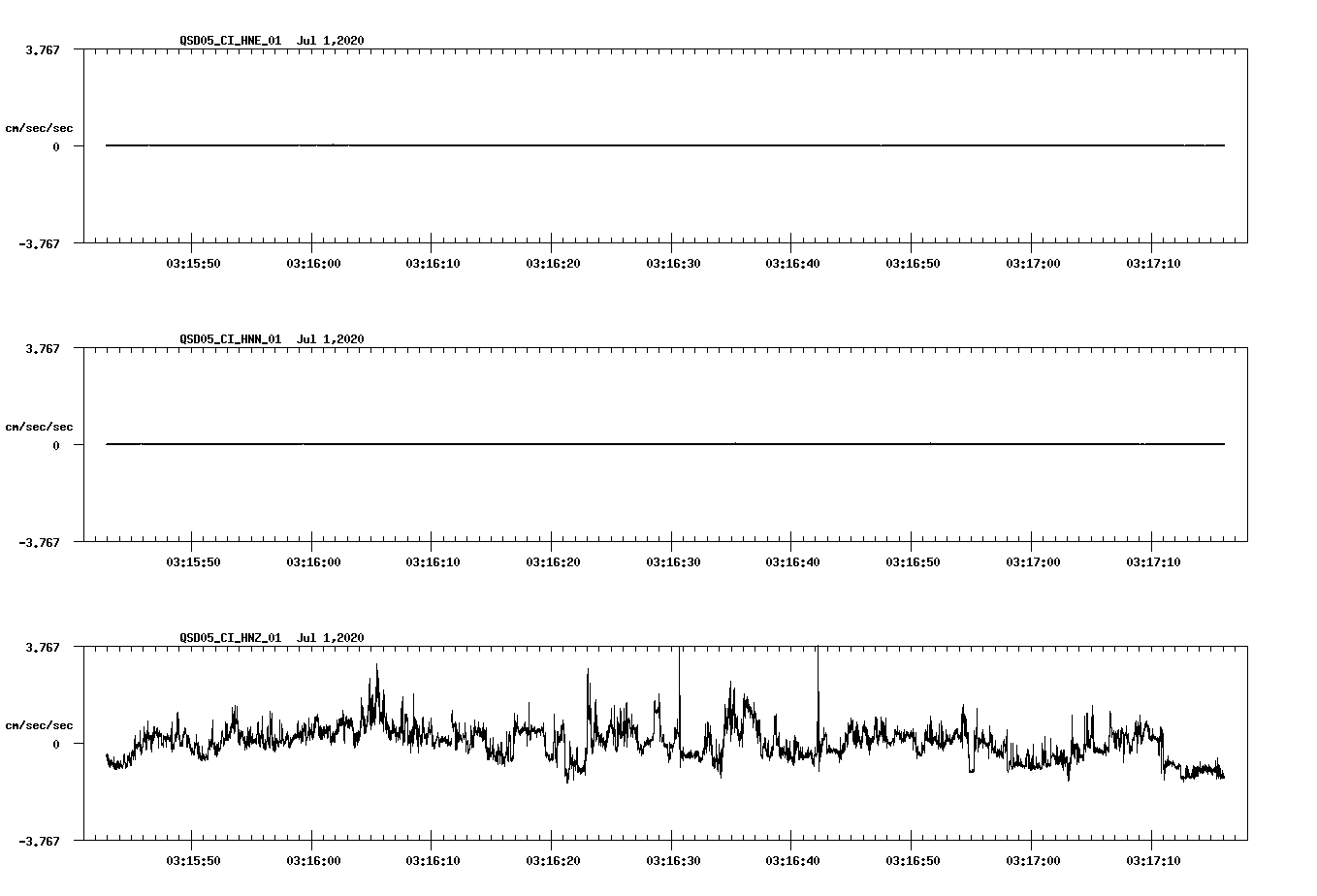The height and width of the screenshot is (896, 1317).
Task: Click 03:16:10 time label under HNN plot
Action: [x=433, y=562]
